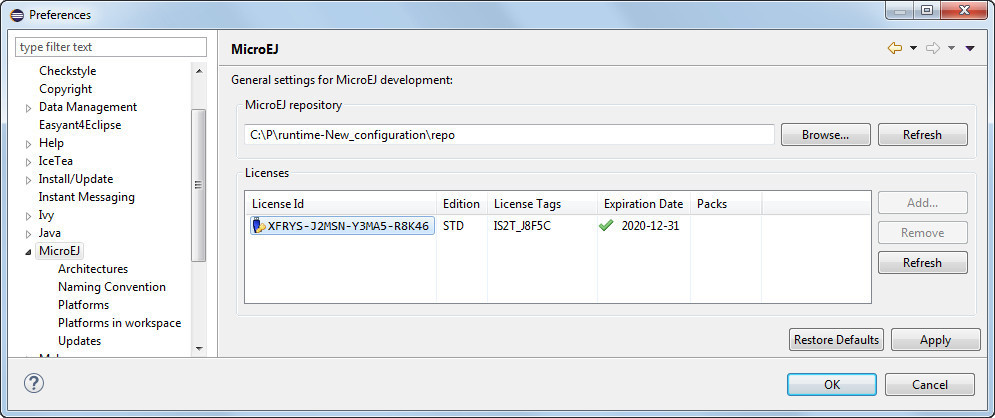
Task: Sort by the License Tags column header
Action: (542, 204)
